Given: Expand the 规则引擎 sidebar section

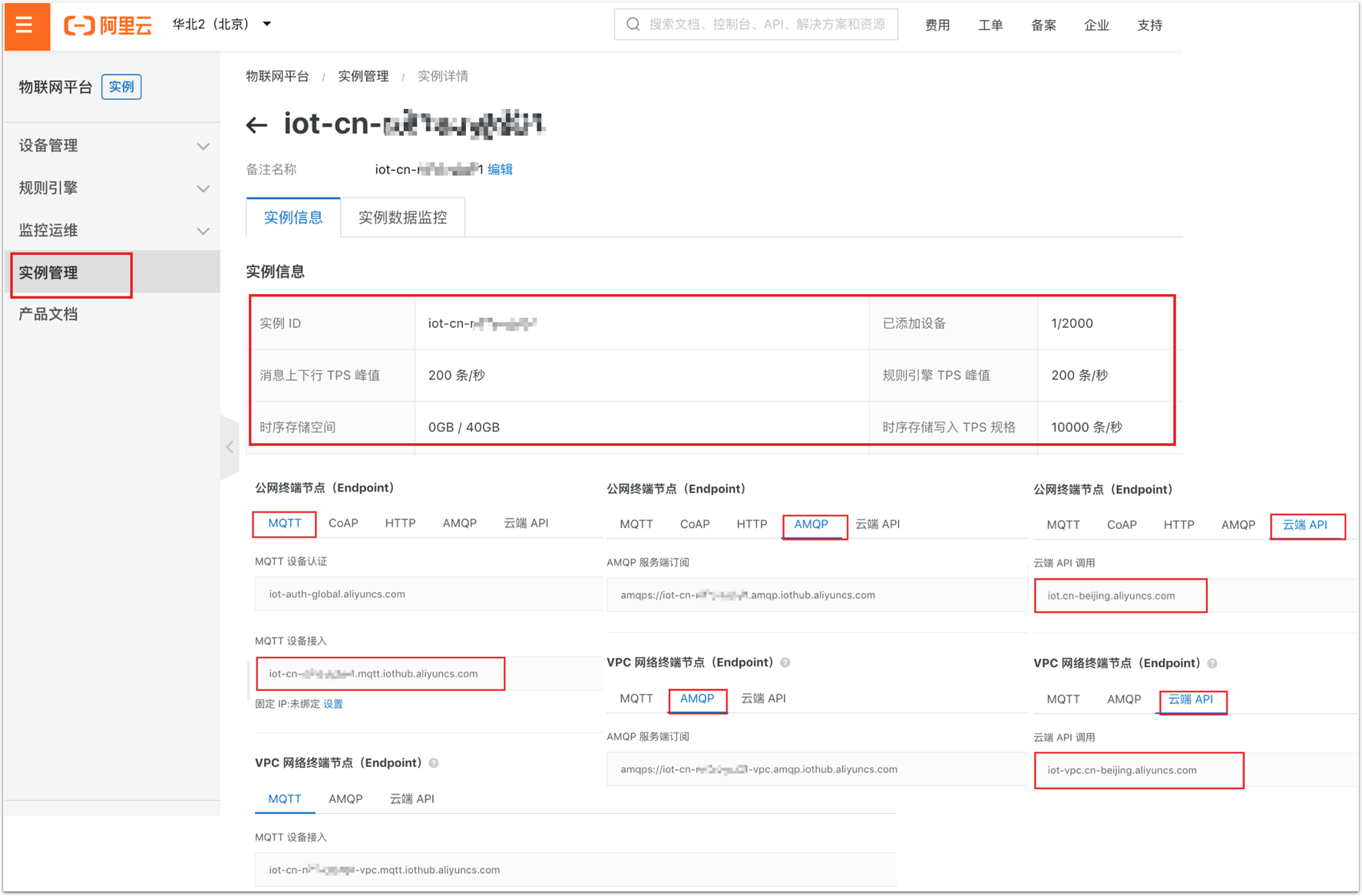Looking at the screenshot, I should tap(112, 188).
